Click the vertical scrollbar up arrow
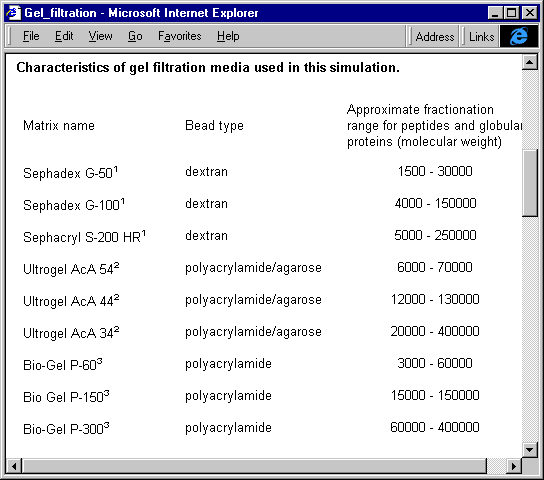Viewport: 544px width, 480px height. coord(529,62)
